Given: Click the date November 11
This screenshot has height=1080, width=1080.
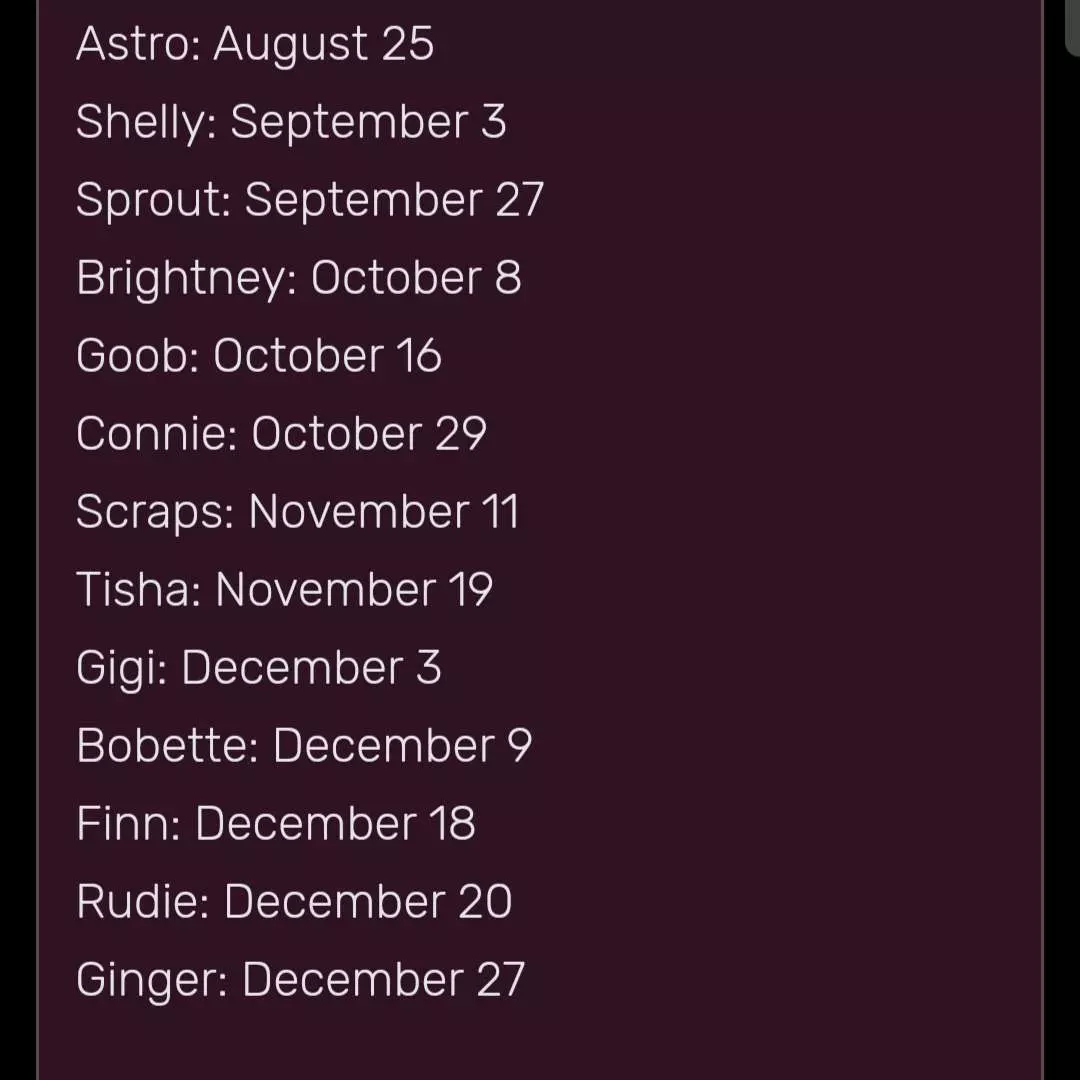Looking at the screenshot, I should coord(384,512).
